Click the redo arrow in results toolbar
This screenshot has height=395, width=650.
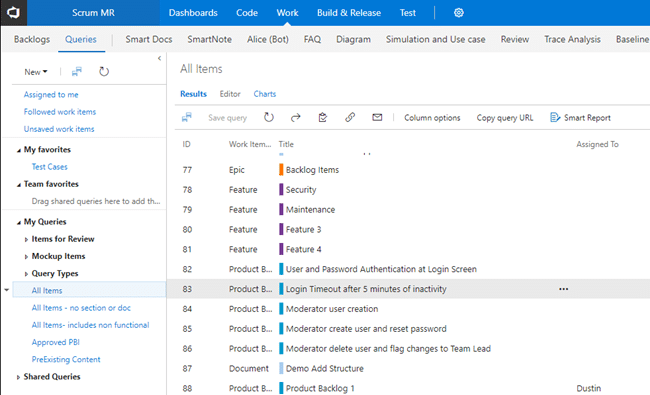296,118
